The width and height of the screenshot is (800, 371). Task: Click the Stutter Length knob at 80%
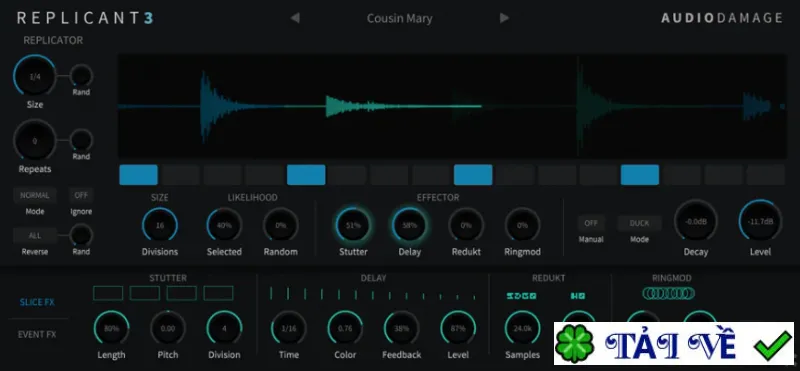pos(111,328)
